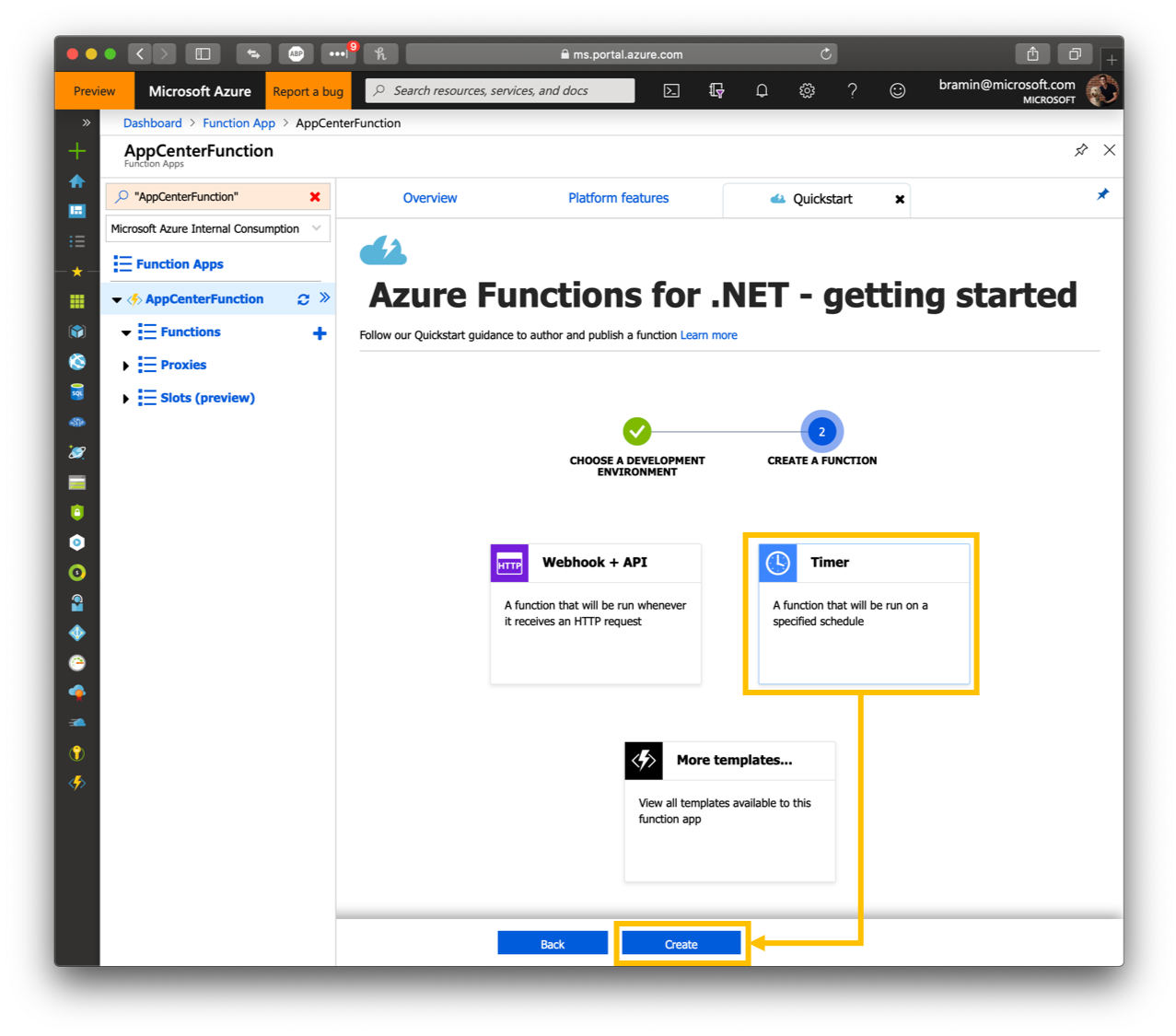Screen dimensions: 1176x1036
Task: Click the yellow star Favorites icon
Action: coord(77,272)
